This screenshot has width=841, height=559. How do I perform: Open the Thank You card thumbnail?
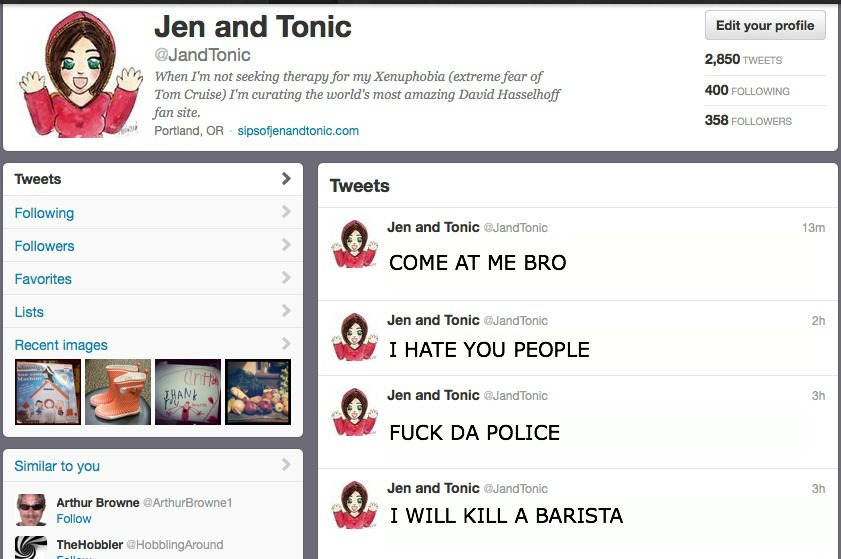[x=188, y=392]
